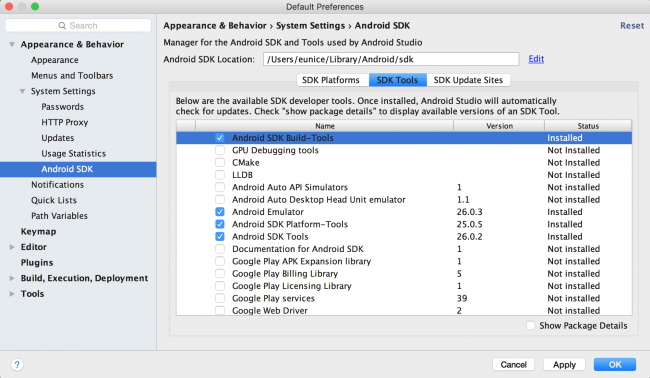Check the GPU Debugging tools checkbox
The height and width of the screenshot is (378, 650).
[220, 150]
